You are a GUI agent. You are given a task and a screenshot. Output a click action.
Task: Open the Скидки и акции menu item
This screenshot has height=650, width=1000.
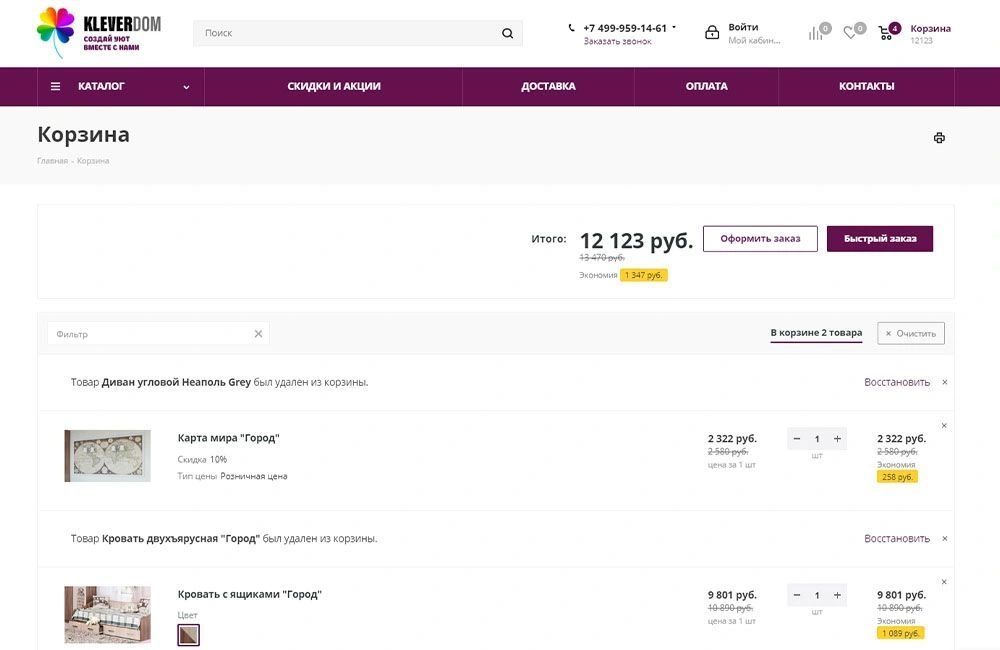pyautogui.click(x=334, y=87)
